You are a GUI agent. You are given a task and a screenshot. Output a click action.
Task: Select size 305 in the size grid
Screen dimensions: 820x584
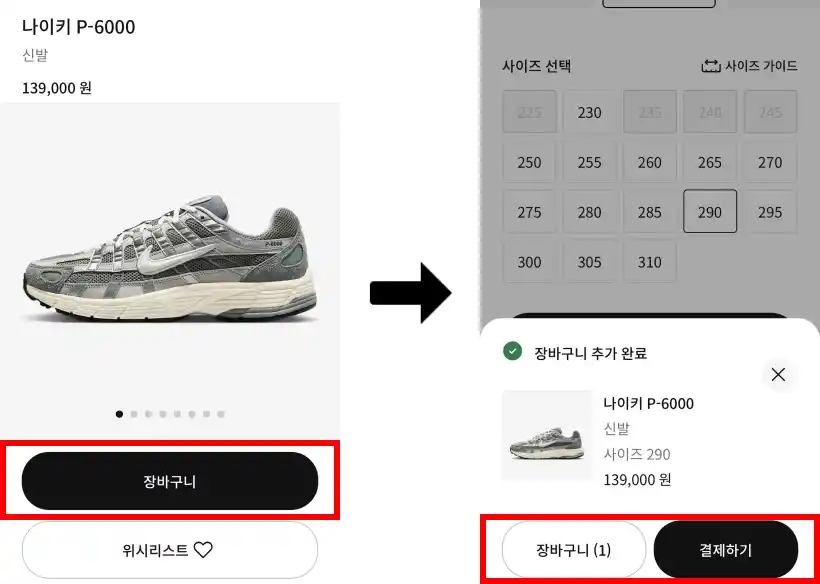[589, 261]
